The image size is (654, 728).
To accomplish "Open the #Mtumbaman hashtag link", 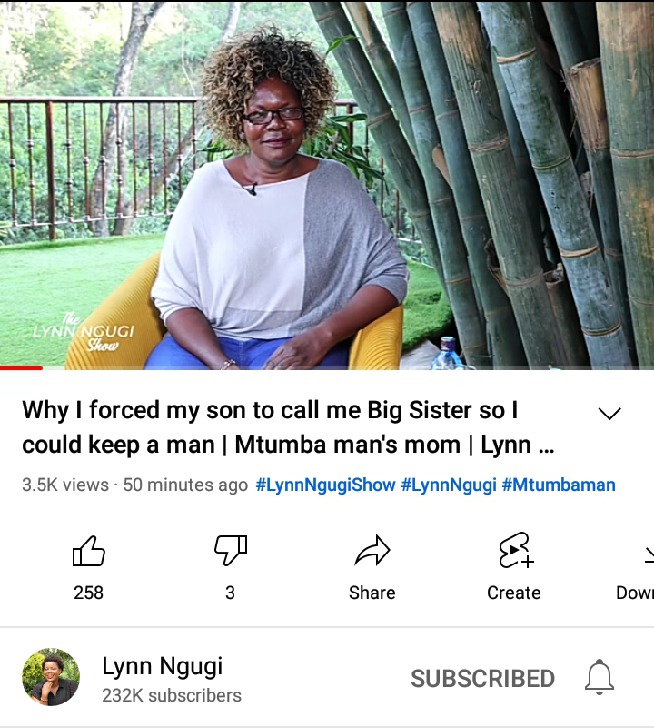I will 558,485.
